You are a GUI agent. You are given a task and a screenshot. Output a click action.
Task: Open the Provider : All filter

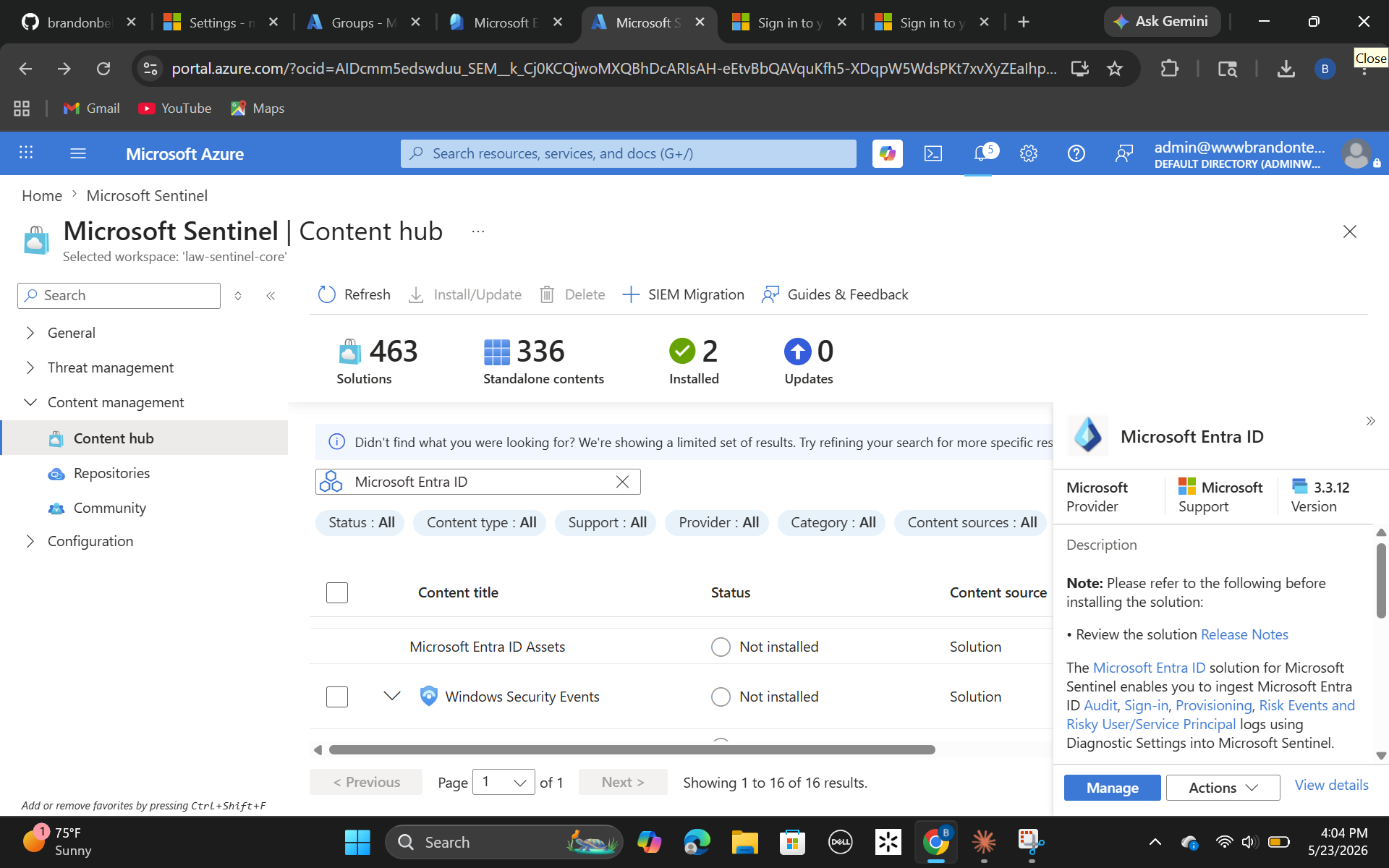tap(718, 522)
